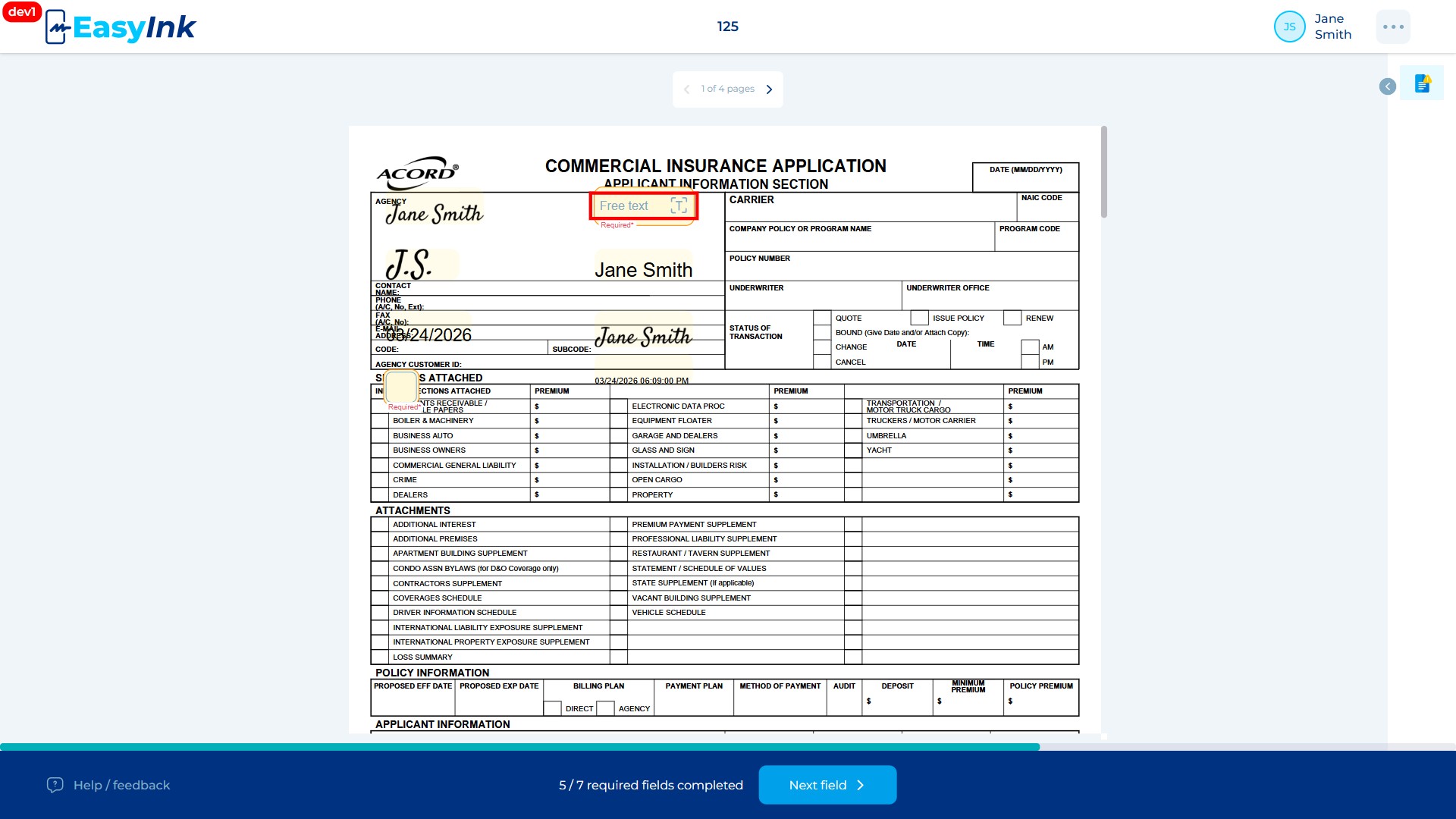Check the CHANGE checkbox
Image resolution: width=1456 pixels, height=819 pixels.
point(822,347)
